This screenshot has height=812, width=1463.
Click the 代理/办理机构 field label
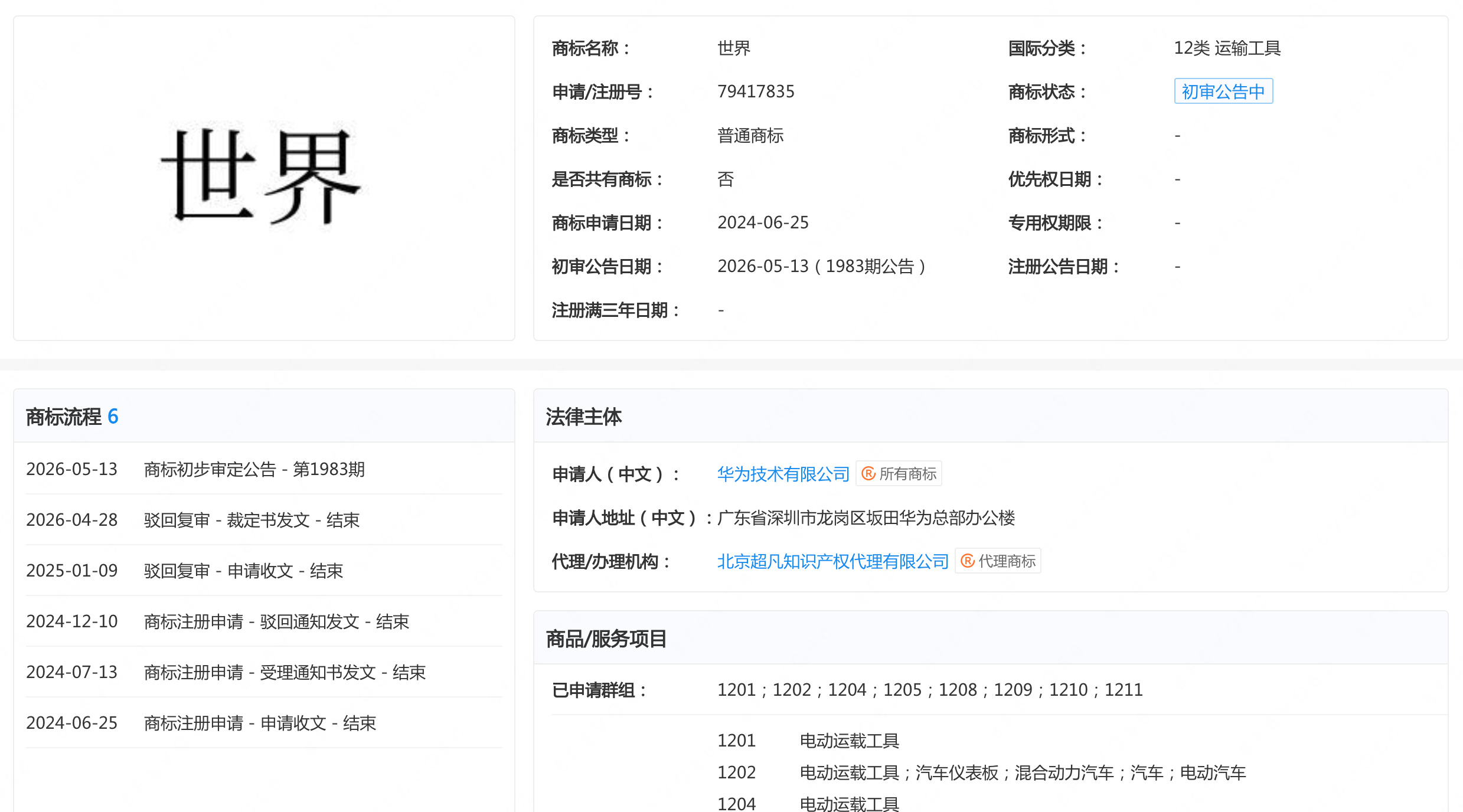click(612, 561)
